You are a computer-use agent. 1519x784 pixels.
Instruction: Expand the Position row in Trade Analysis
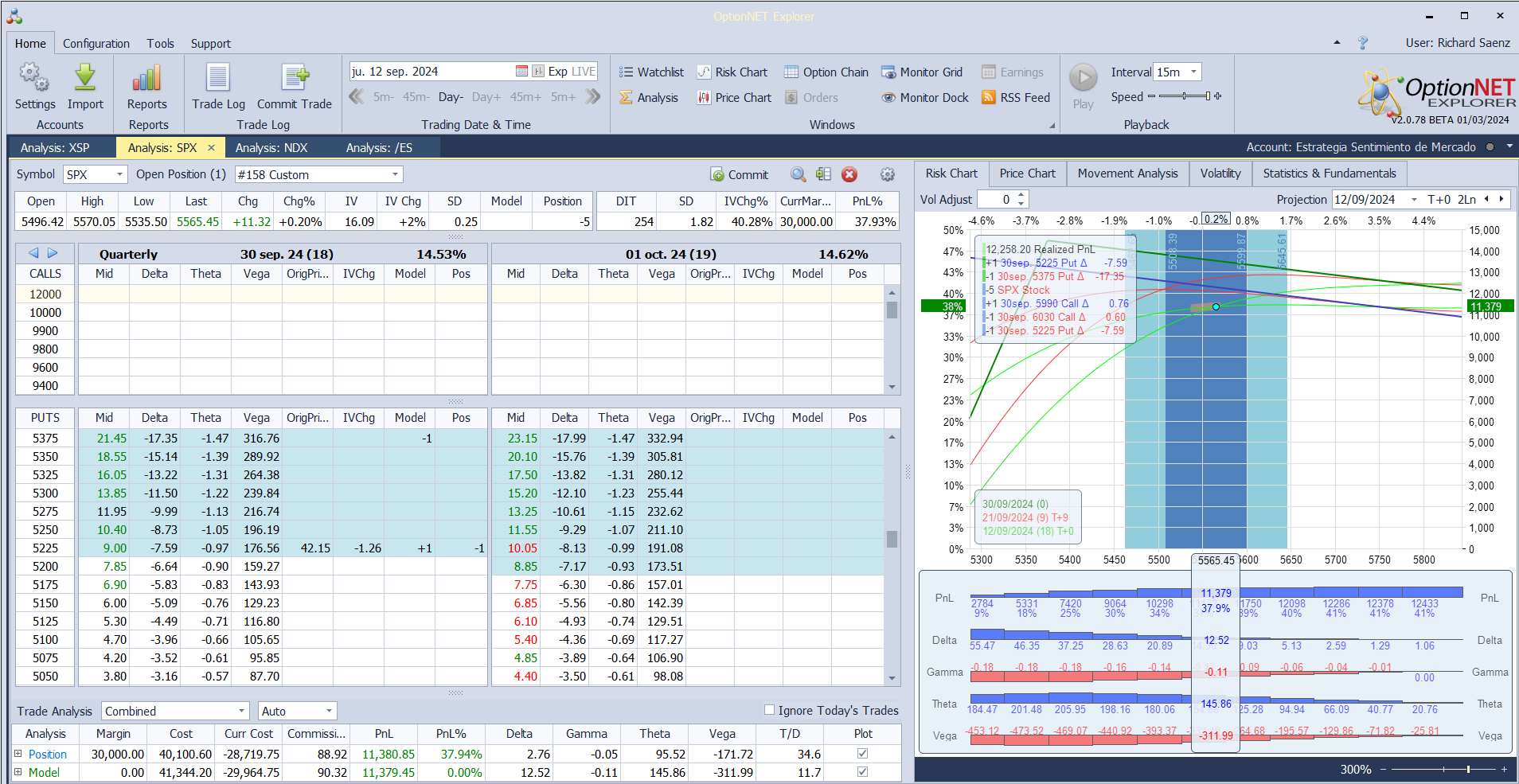18,754
